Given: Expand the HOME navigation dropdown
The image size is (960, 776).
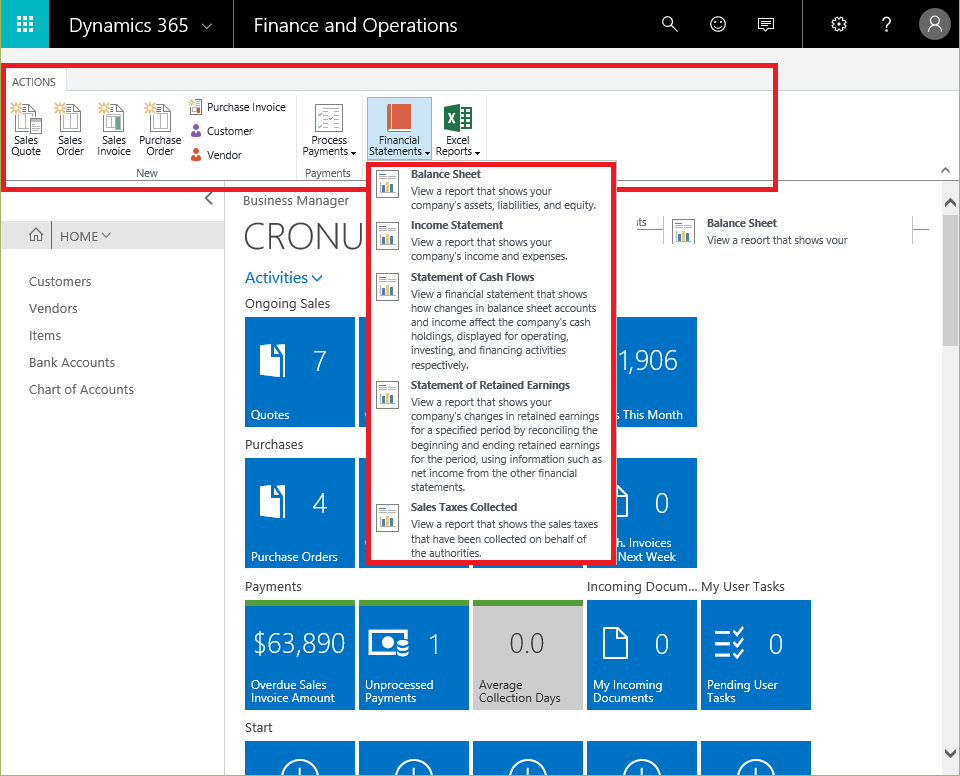Looking at the screenshot, I should tap(85, 236).
